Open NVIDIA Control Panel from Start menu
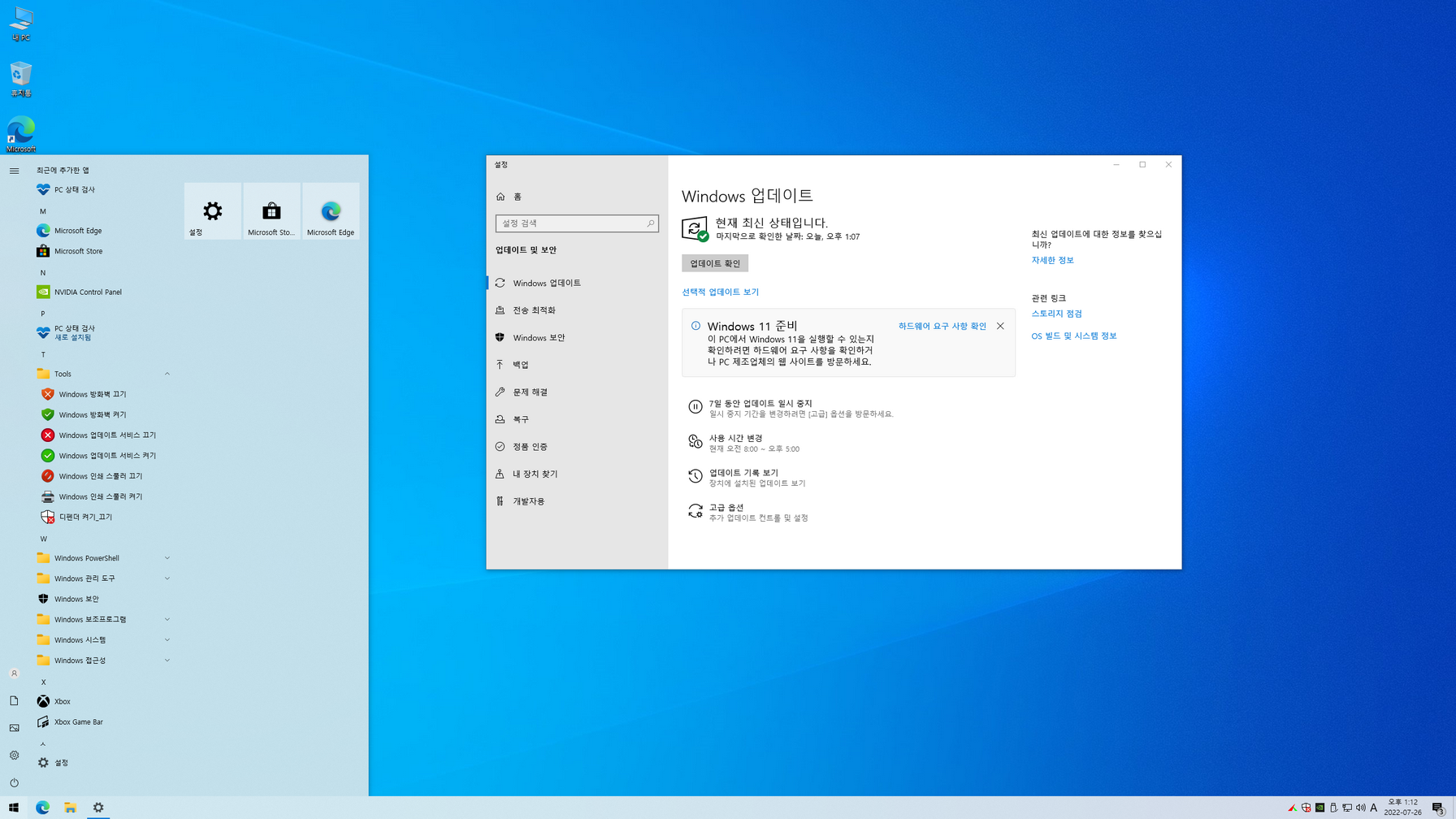 [x=102, y=292]
